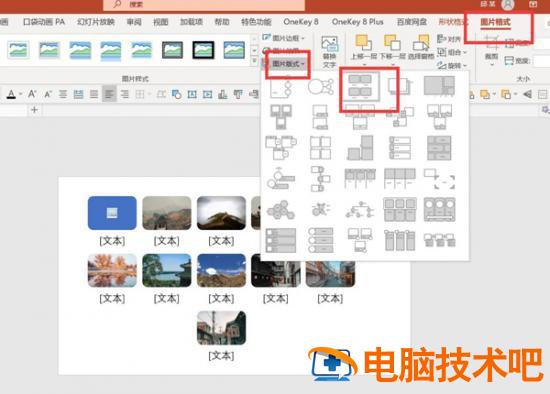
Task: Click the search box in title bar
Action: coord(204,5)
